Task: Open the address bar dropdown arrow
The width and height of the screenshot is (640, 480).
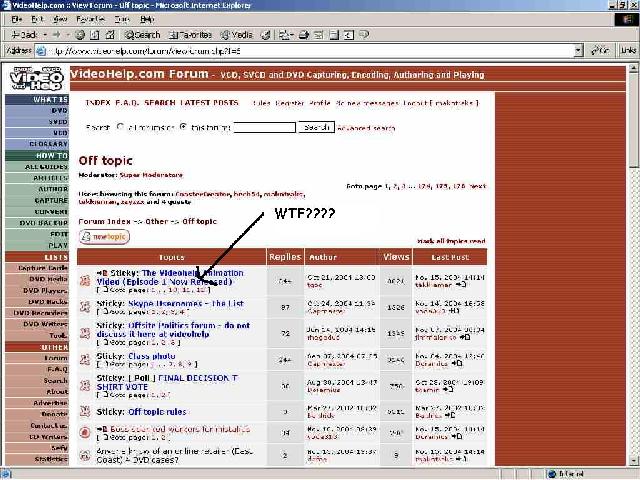Action: pyautogui.click(x=578, y=51)
